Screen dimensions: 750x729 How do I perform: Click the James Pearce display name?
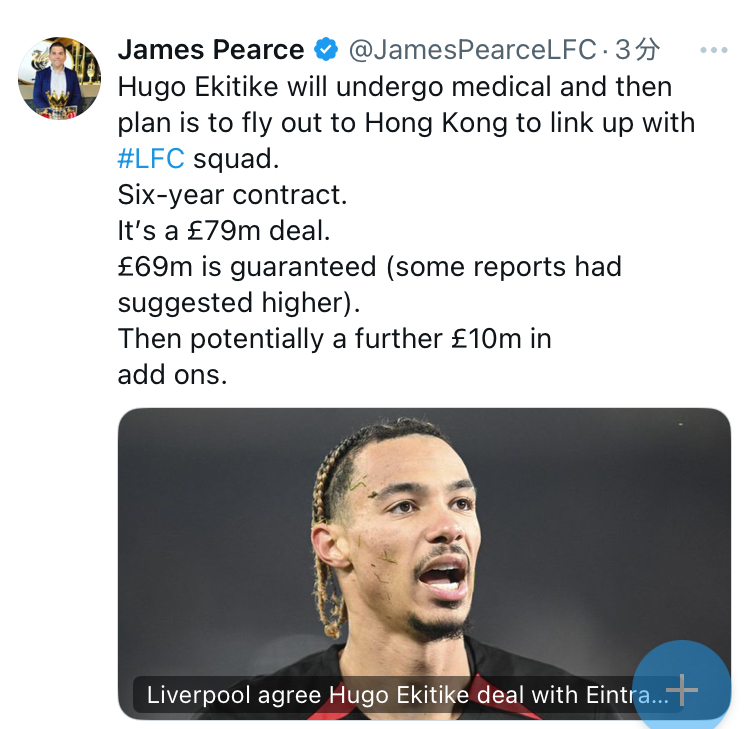(x=211, y=50)
